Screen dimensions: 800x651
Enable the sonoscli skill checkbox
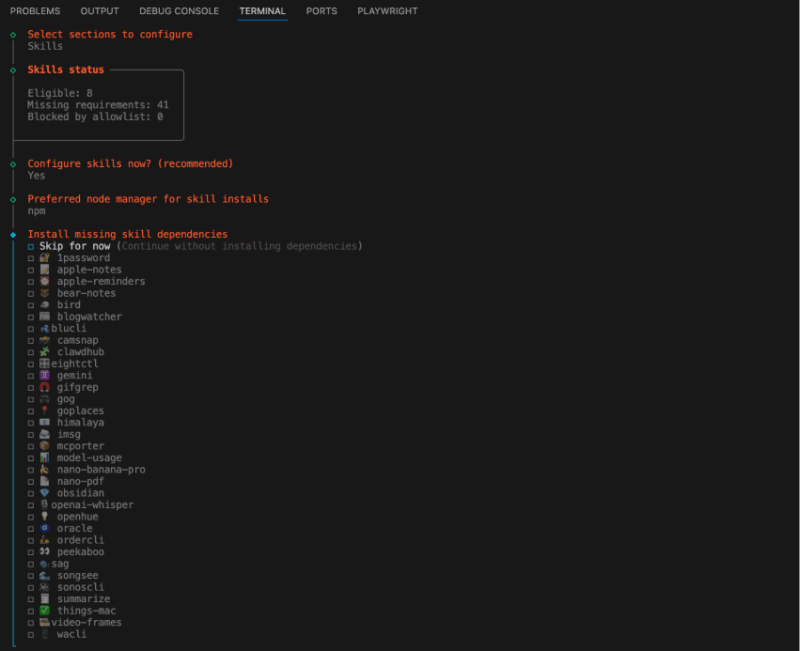pyautogui.click(x=32, y=587)
